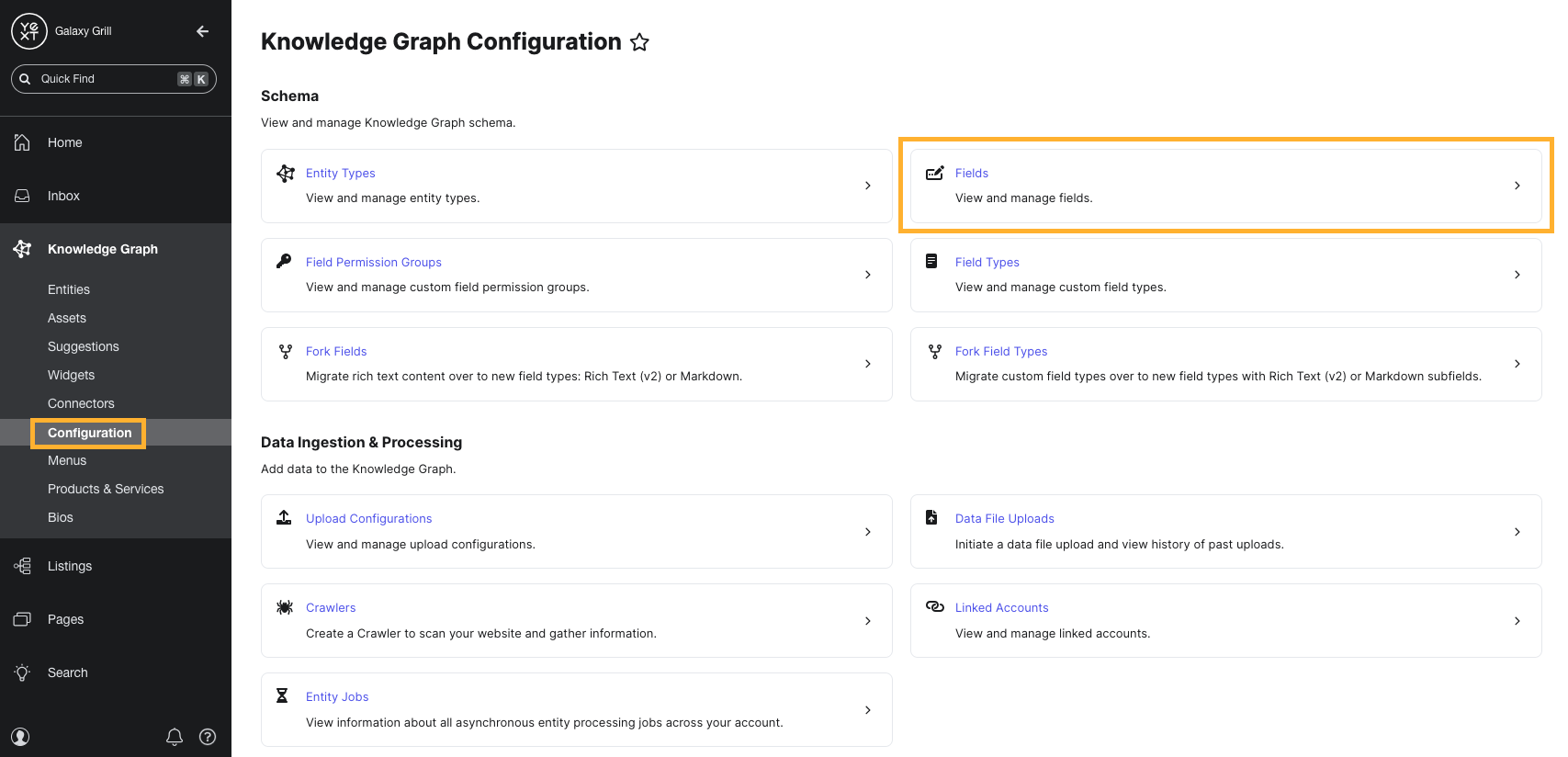This screenshot has width=1568, height=757.
Task: Click chevron on Linked Accounts card
Action: [1517, 621]
